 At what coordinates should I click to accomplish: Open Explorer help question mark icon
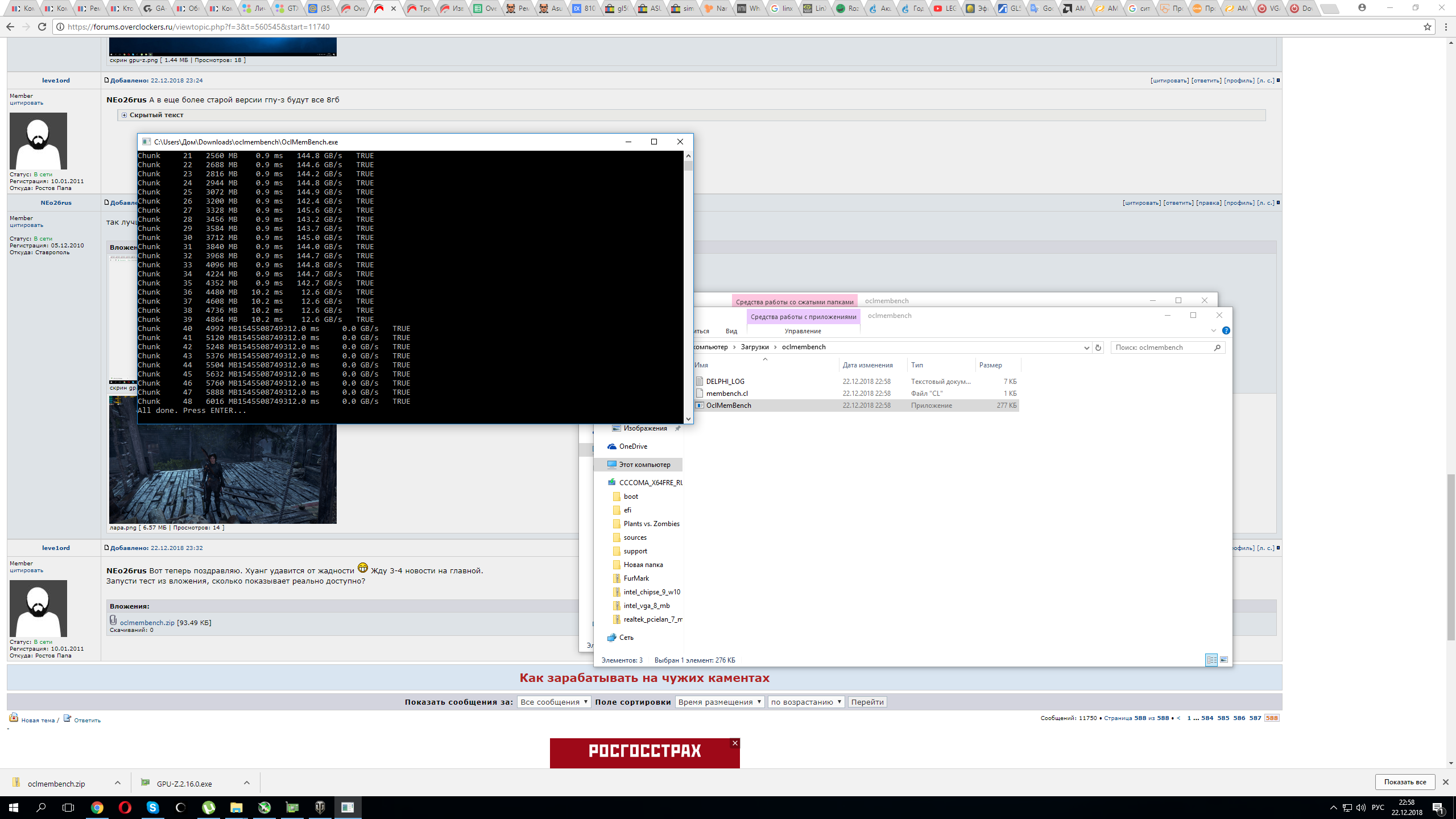[x=1226, y=330]
